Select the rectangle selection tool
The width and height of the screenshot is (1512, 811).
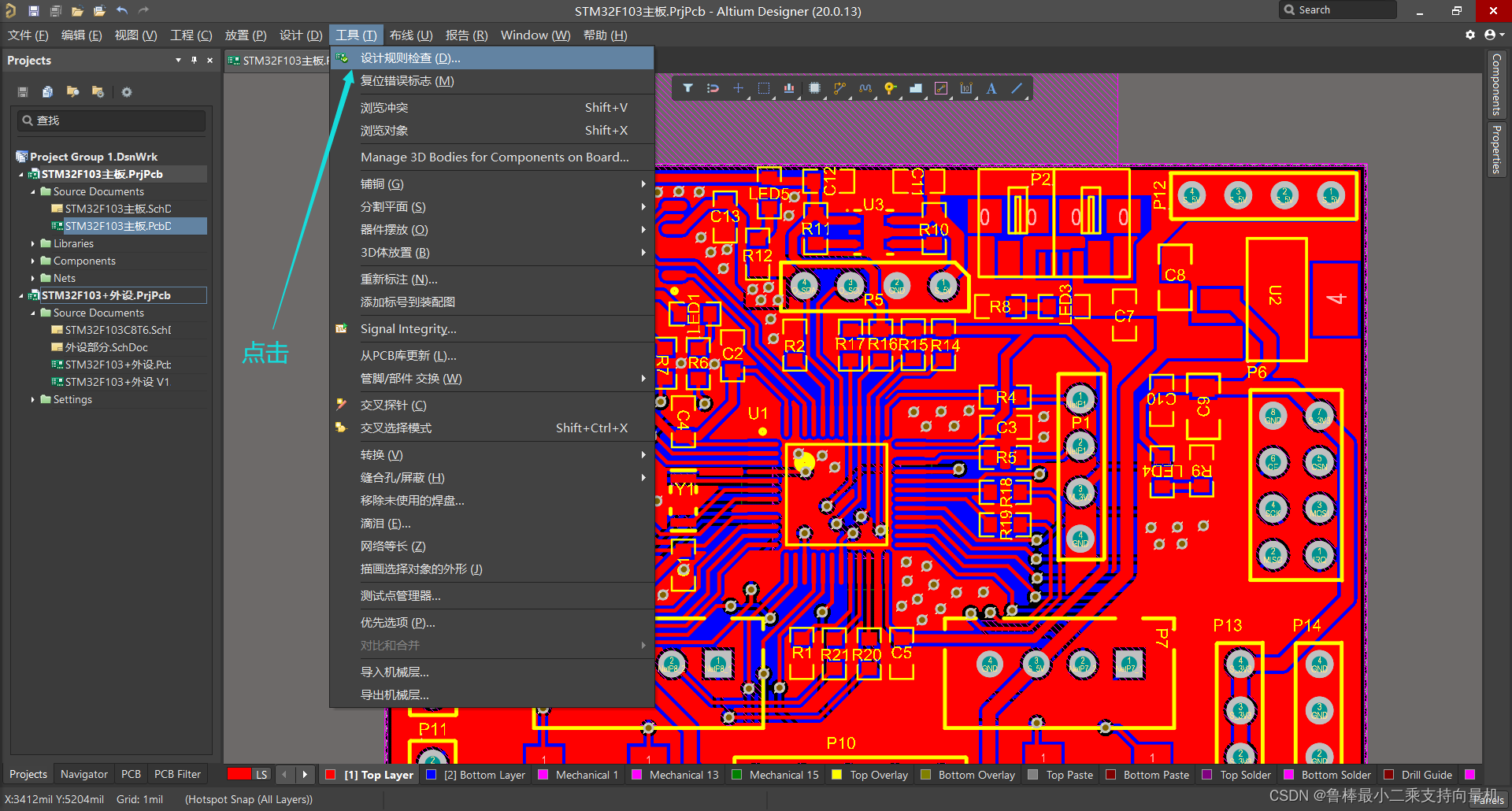coord(763,88)
